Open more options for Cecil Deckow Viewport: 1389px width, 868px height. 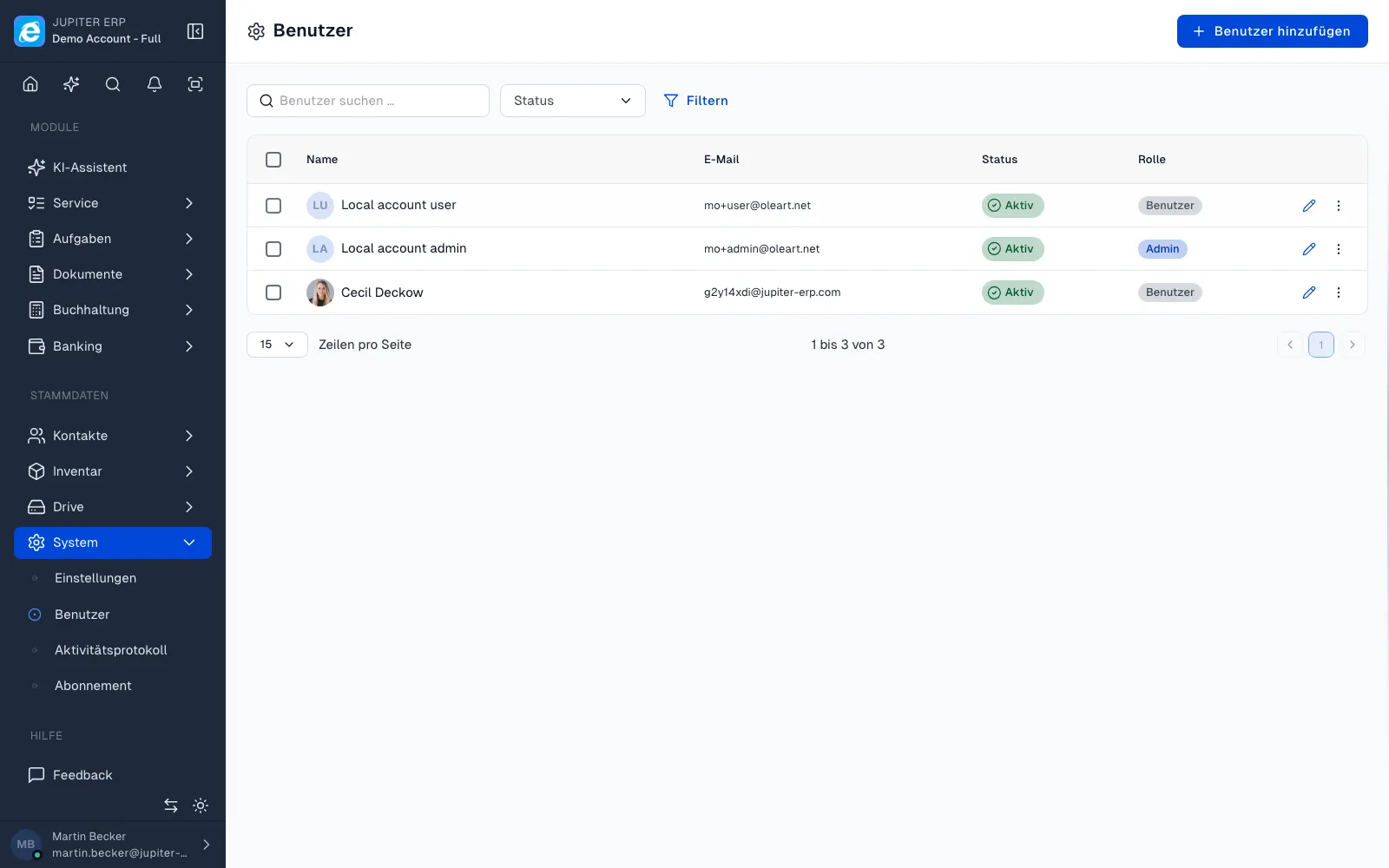pos(1339,293)
